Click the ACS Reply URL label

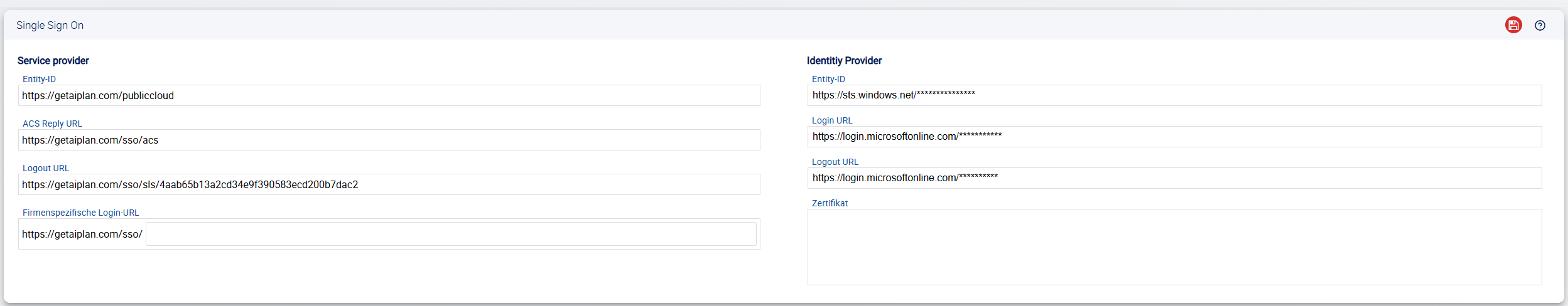click(x=52, y=124)
